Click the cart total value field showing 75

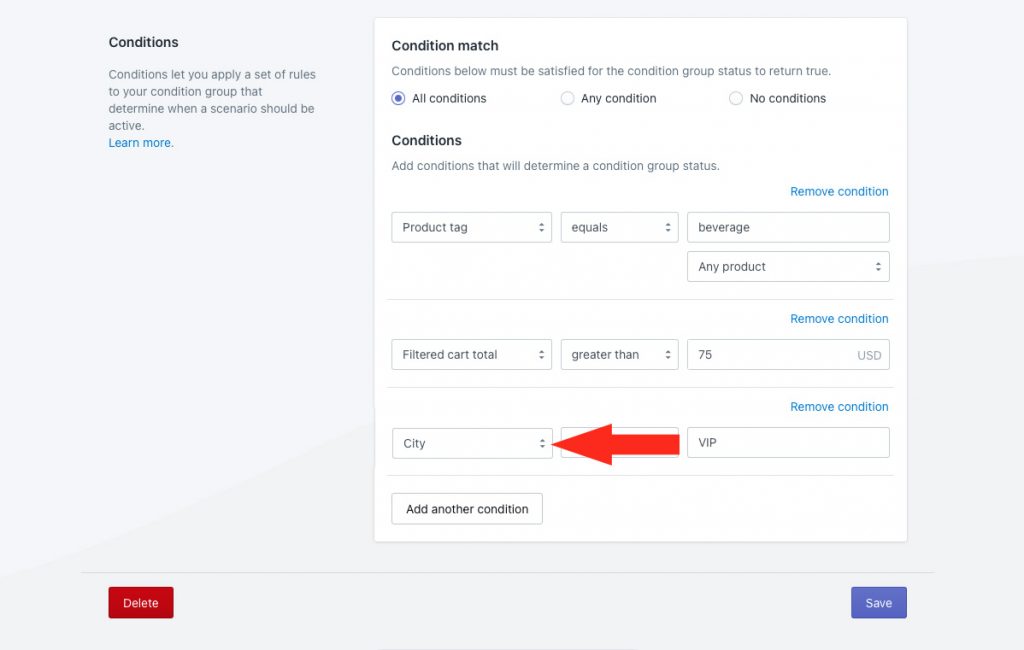coord(788,355)
